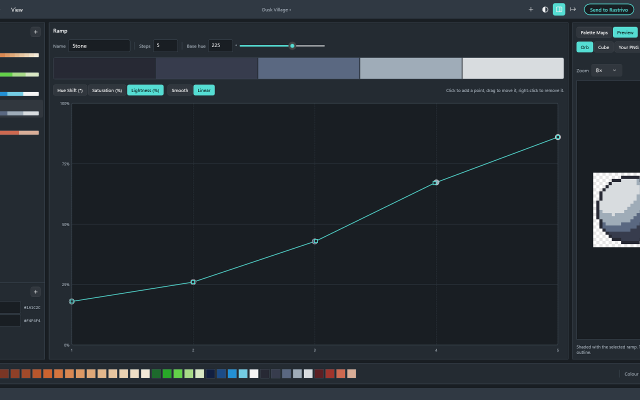Click the shaded orb preview image
Image resolution: width=640 pixels, height=400 pixels.
tap(616, 210)
